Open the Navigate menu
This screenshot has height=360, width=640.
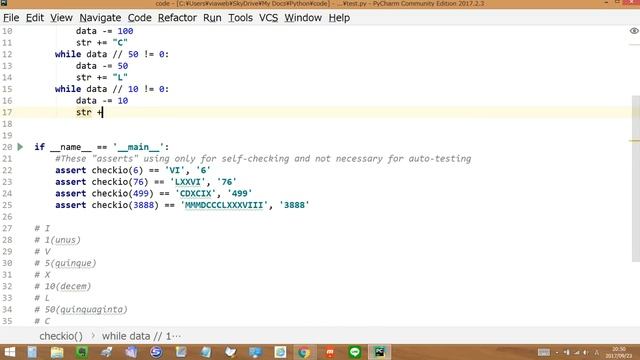[x=100, y=18]
